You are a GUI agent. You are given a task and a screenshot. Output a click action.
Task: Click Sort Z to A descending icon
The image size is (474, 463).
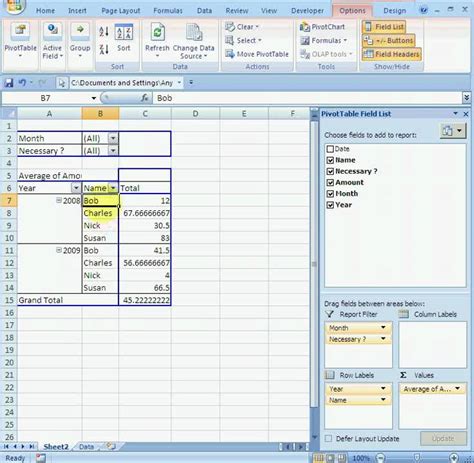pos(104,49)
